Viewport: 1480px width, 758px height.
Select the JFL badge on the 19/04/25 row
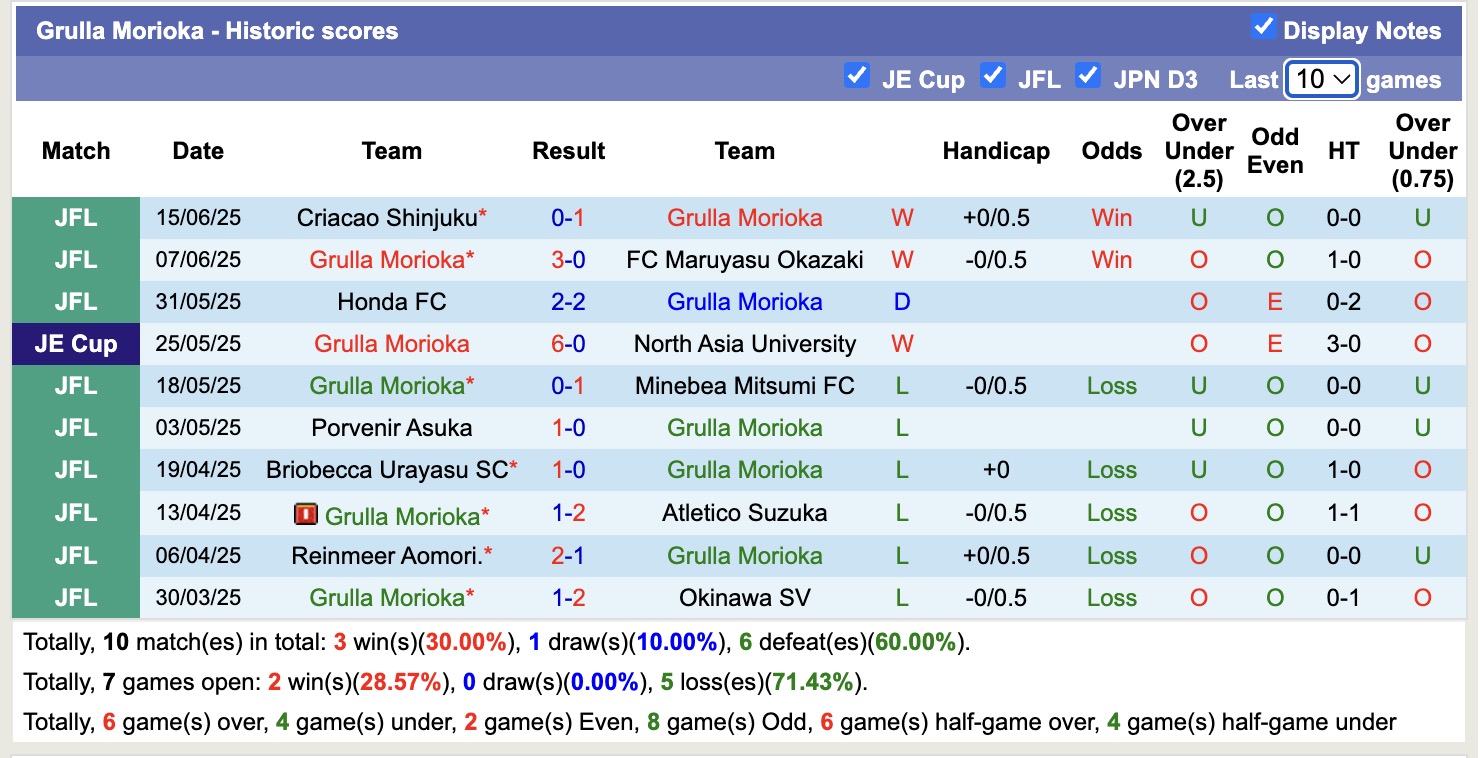tap(75, 469)
